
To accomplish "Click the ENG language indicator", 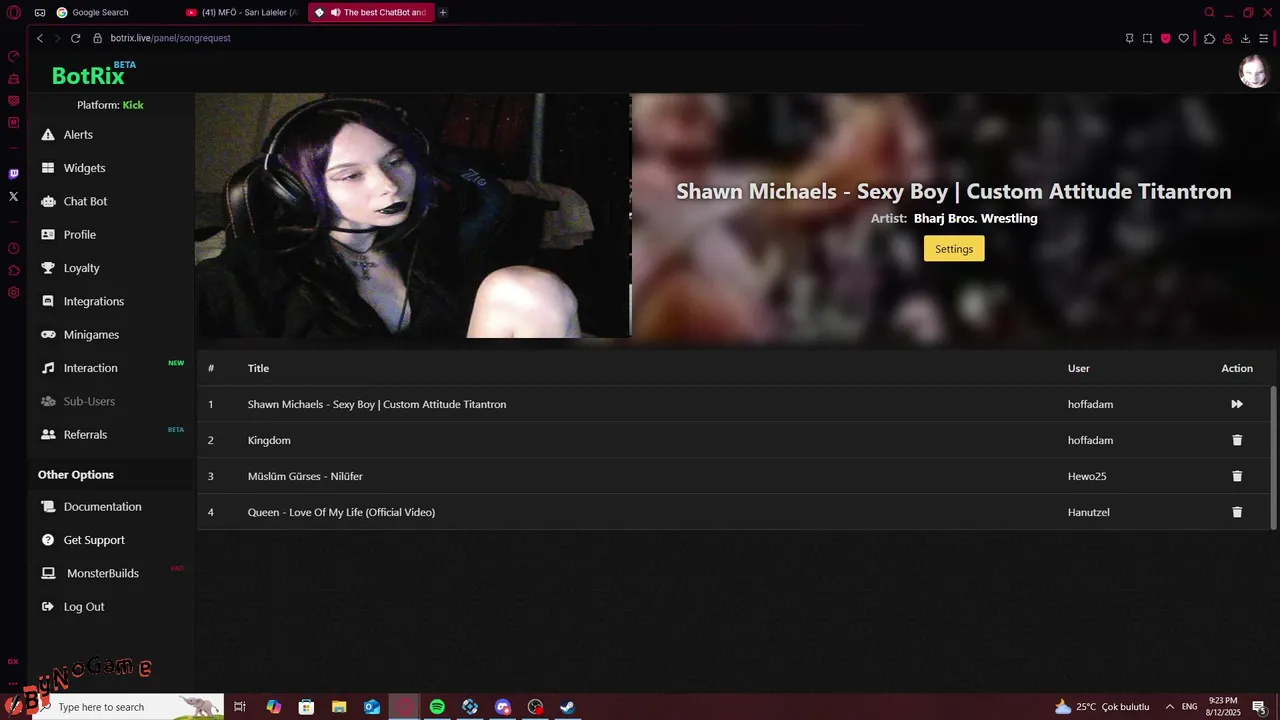I will pyautogui.click(x=1190, y=707).
